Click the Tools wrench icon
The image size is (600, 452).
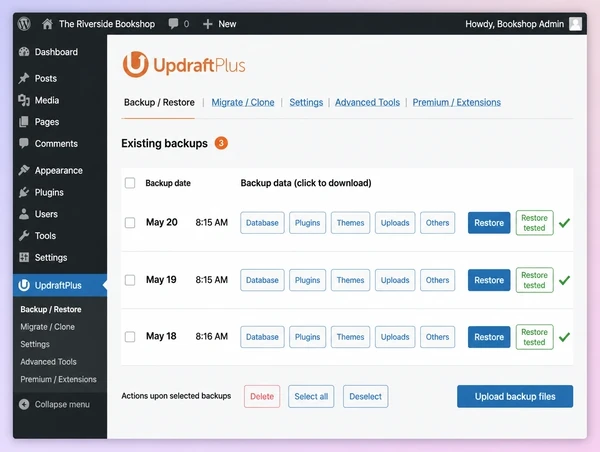tap(24, 236)
